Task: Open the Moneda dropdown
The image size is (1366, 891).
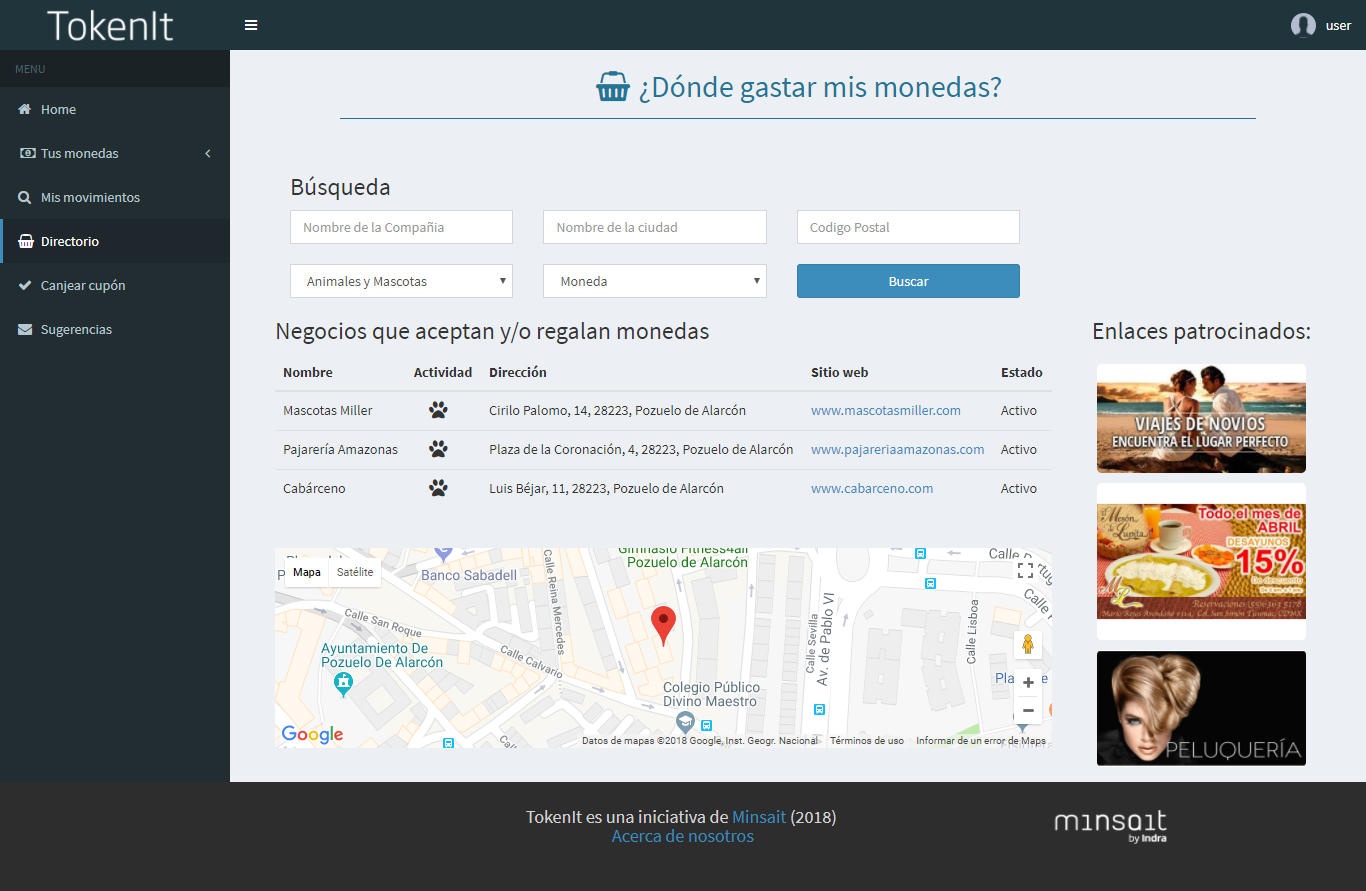Action: pos(654,281)
